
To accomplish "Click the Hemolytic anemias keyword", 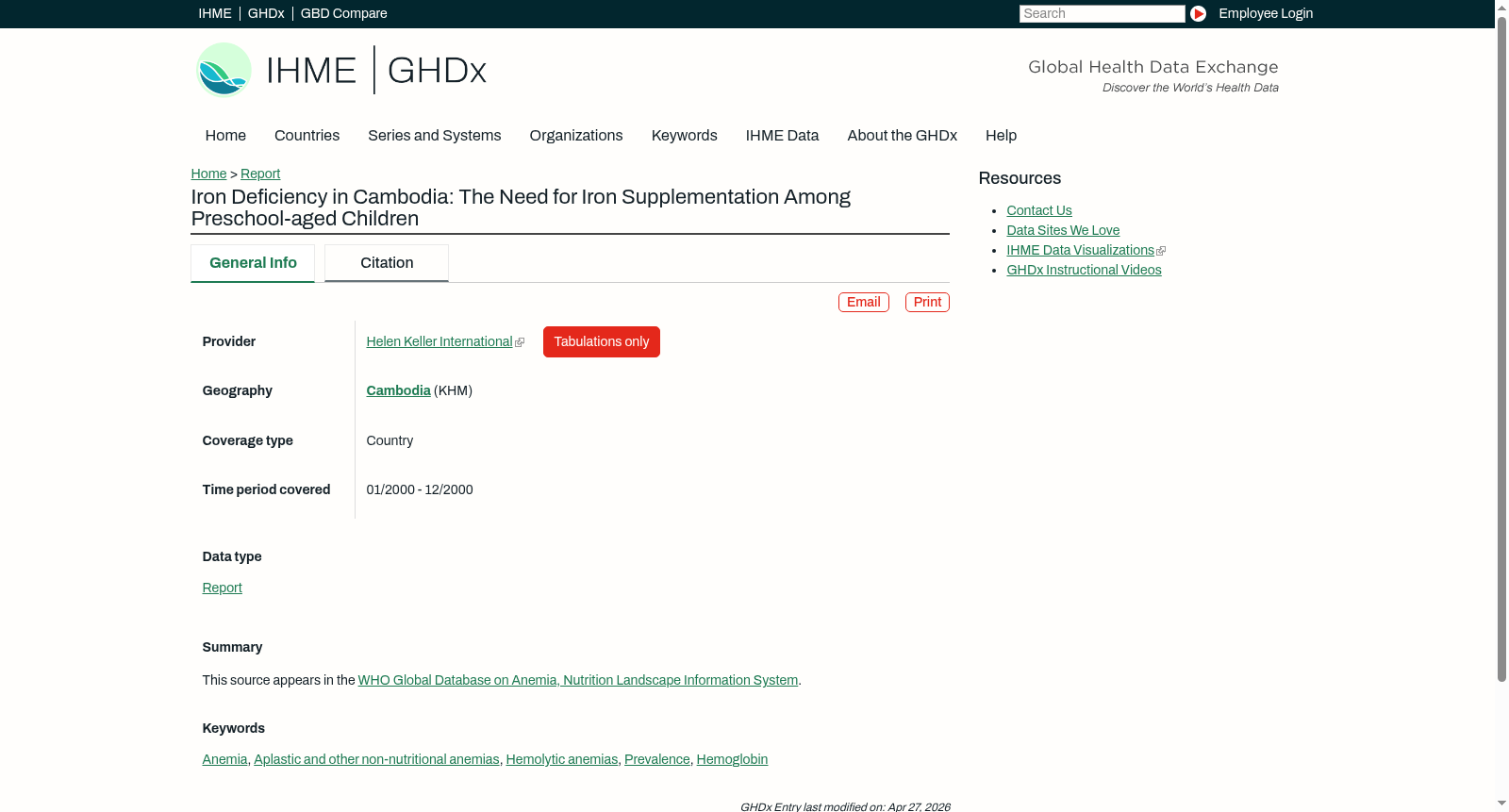I will coord(562,759).
